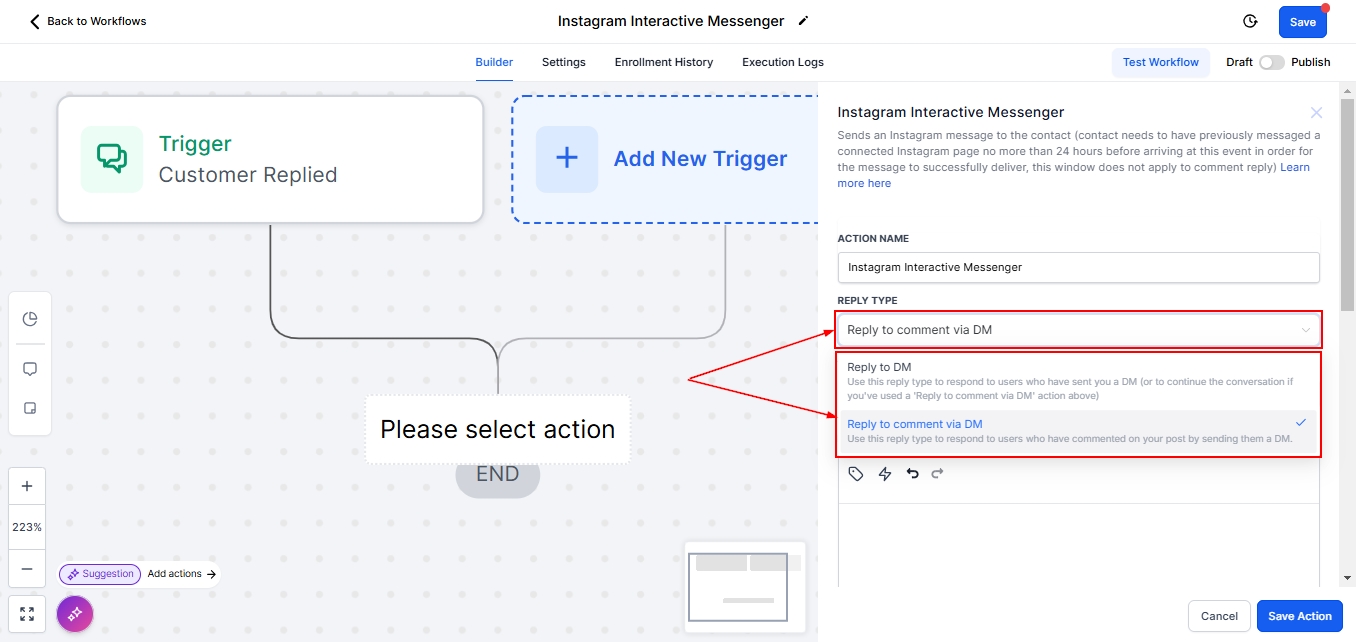This screenshot has width=1356, height=642.
Task: Zoom in with the plus icon
Action: pos(27,487)
